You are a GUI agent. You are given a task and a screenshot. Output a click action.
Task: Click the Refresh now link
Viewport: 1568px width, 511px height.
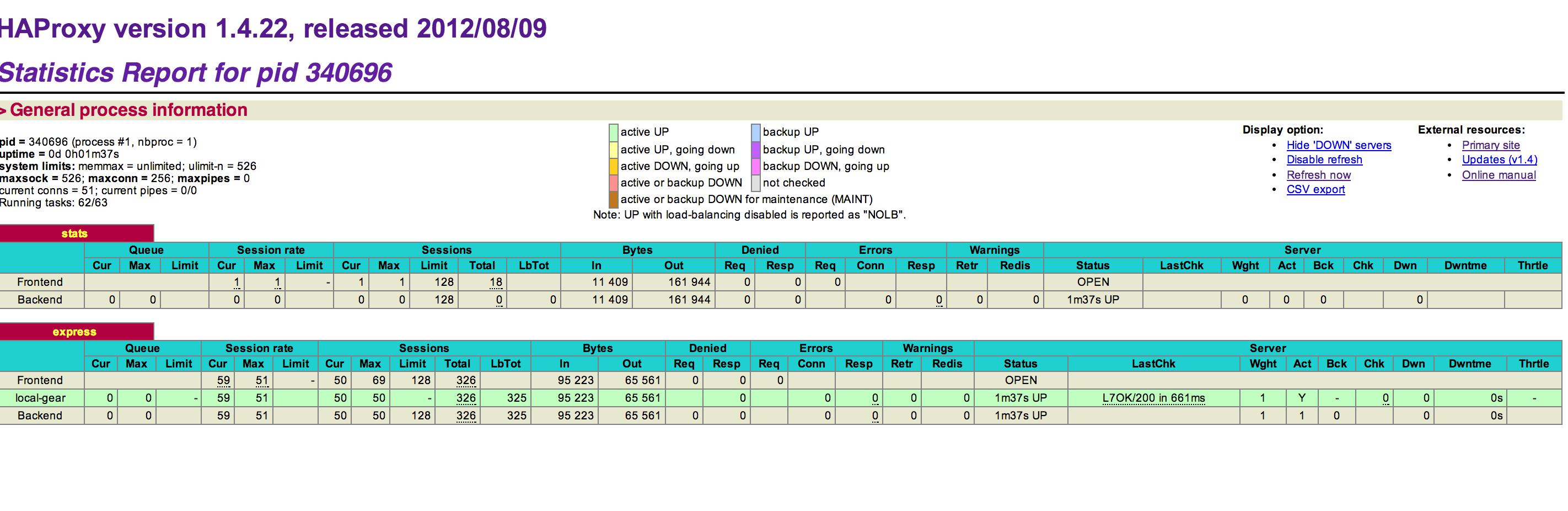1318,175
